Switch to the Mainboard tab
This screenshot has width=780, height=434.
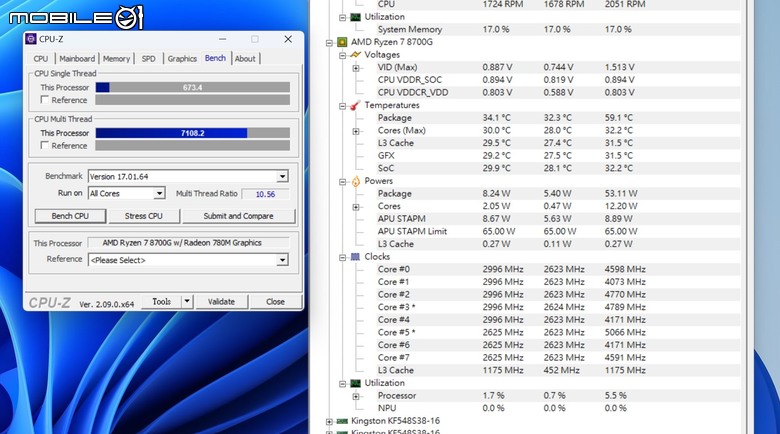pos(77,58)
